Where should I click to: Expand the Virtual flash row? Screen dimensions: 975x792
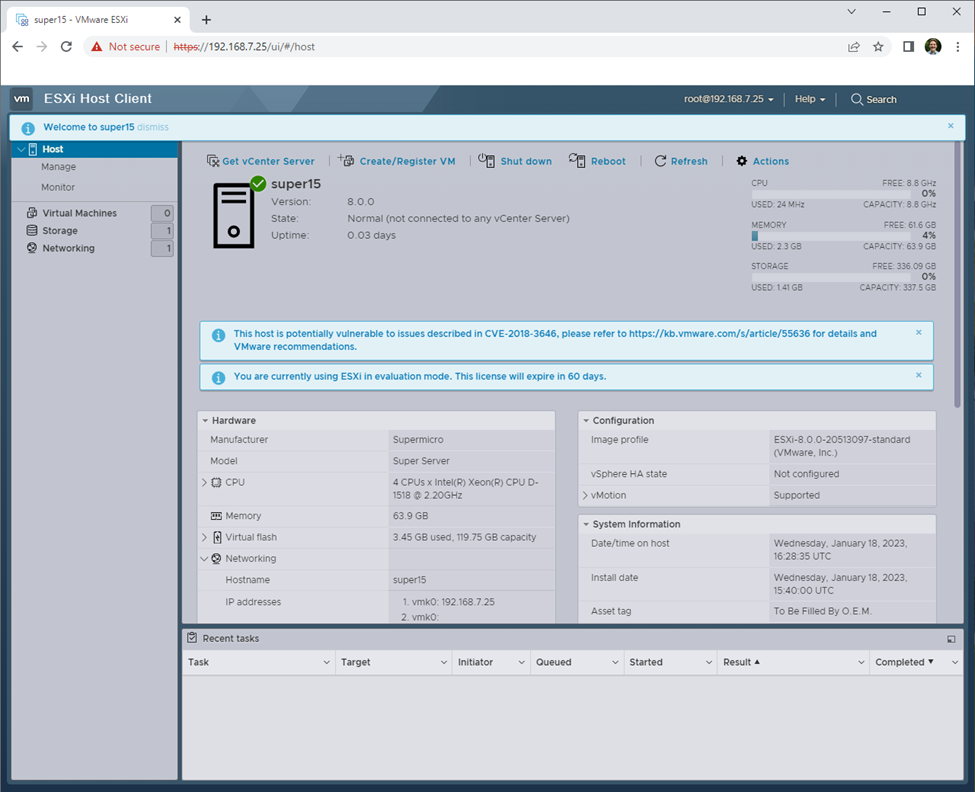pos(205,537)
